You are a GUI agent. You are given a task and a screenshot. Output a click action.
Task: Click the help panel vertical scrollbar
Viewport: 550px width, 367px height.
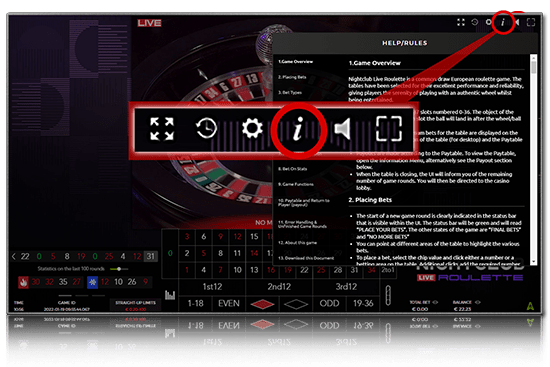click(533, 159)
